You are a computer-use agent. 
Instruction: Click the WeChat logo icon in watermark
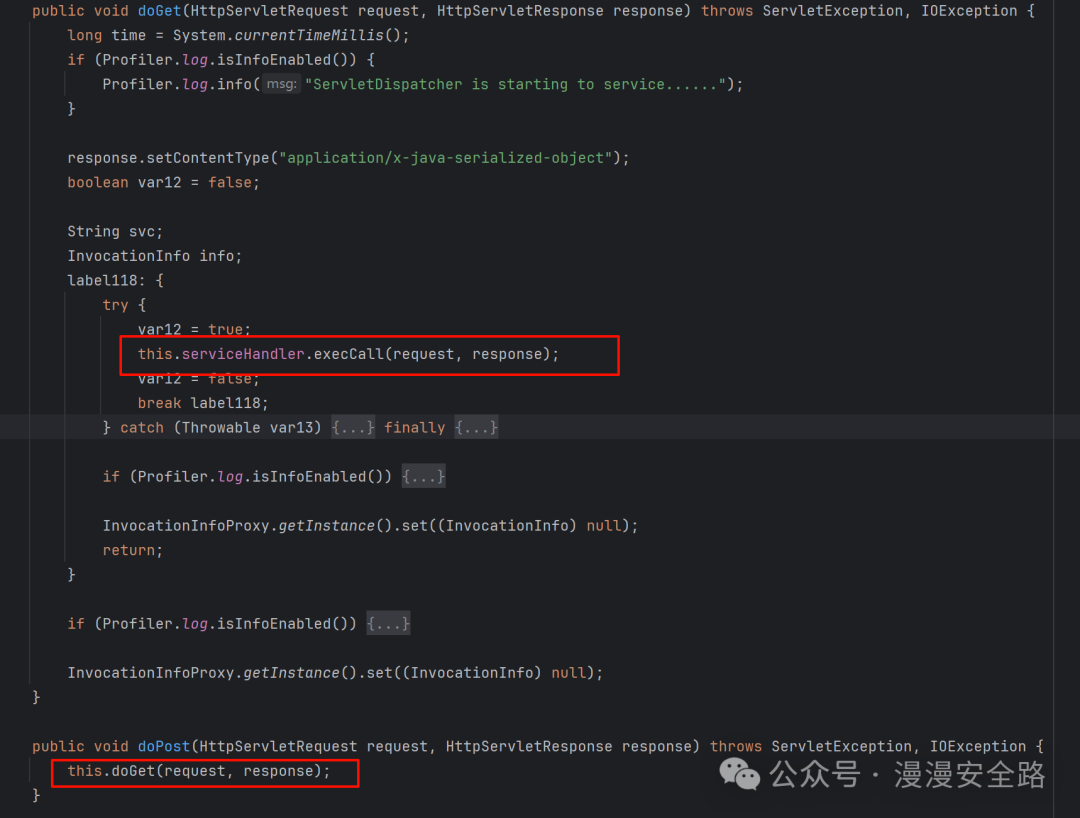[741, 773]
